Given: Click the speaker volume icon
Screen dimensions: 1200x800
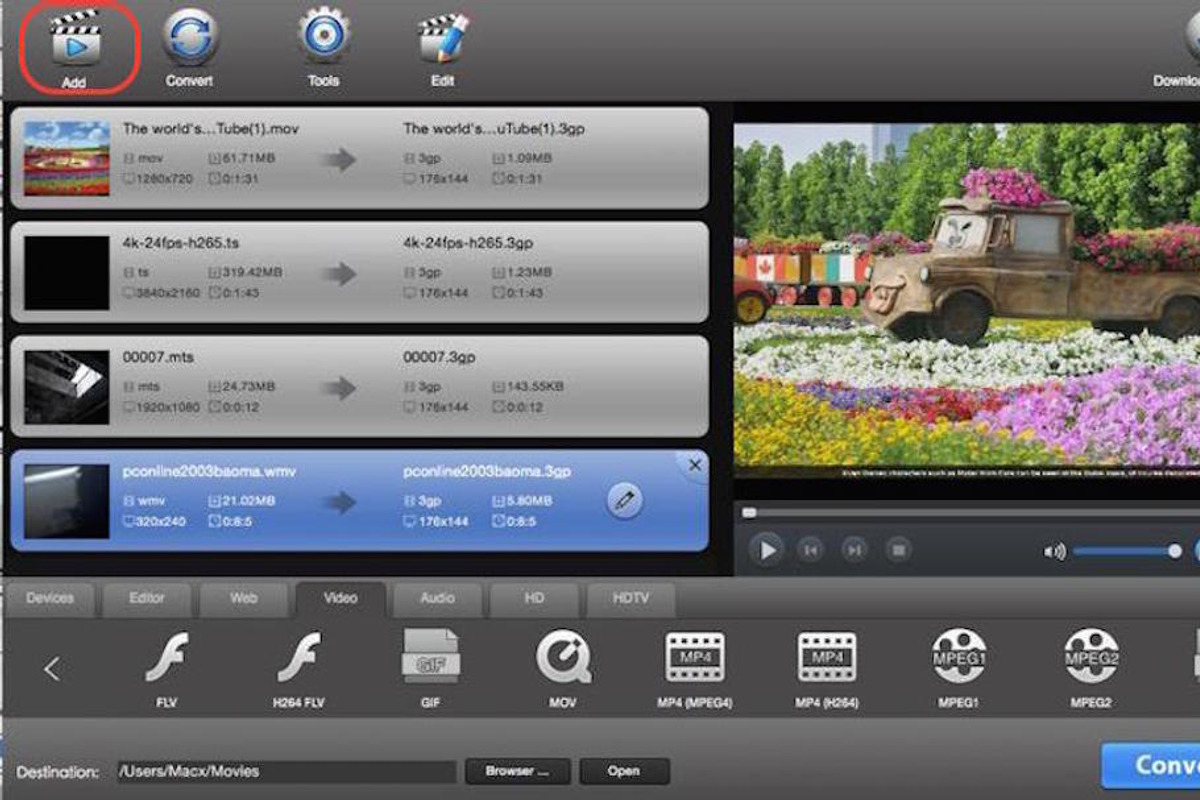Looking at the screenshot, I should pos(1054,551).
